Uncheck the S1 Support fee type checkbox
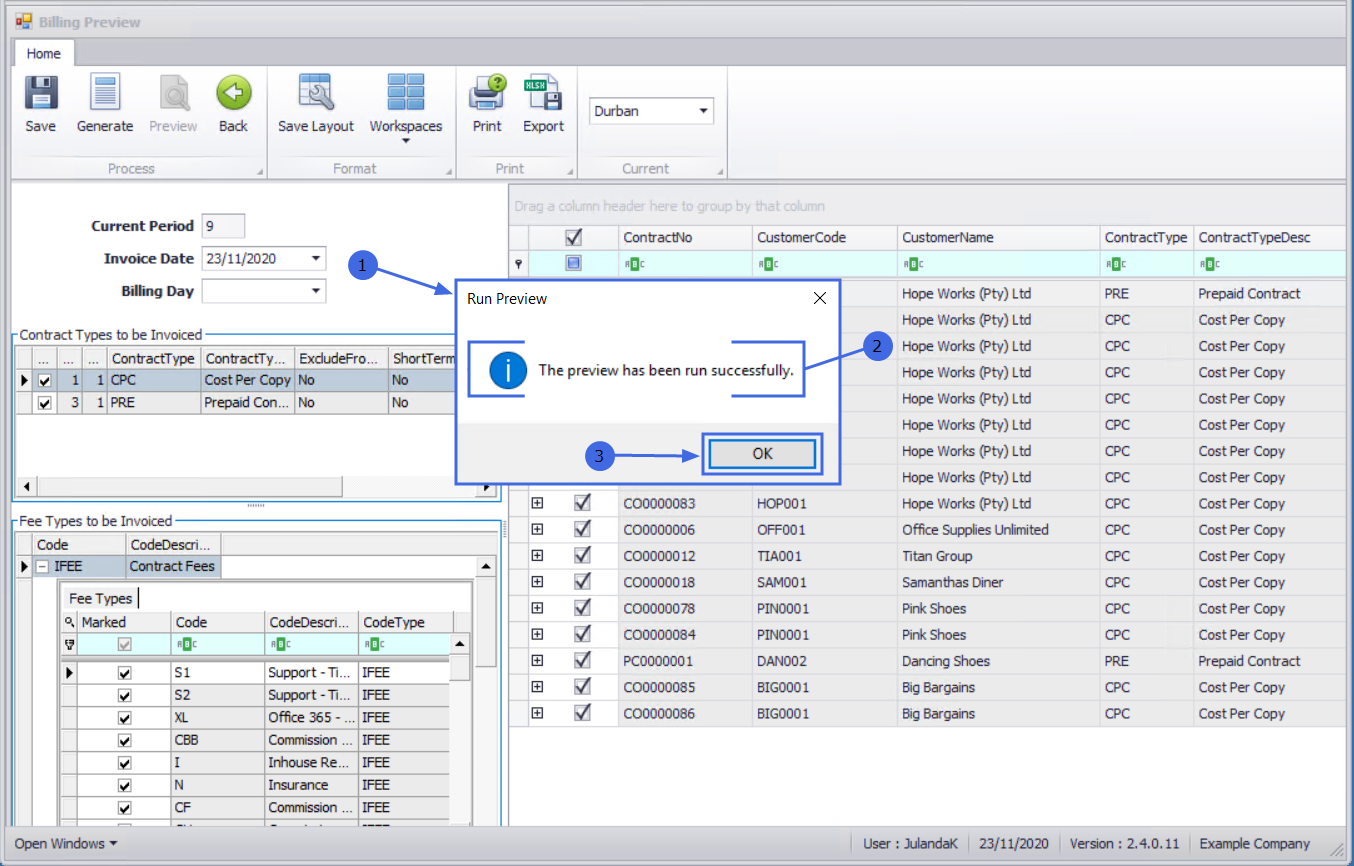The width and height of the screenshot is (1354, 866). pos(124,673)
